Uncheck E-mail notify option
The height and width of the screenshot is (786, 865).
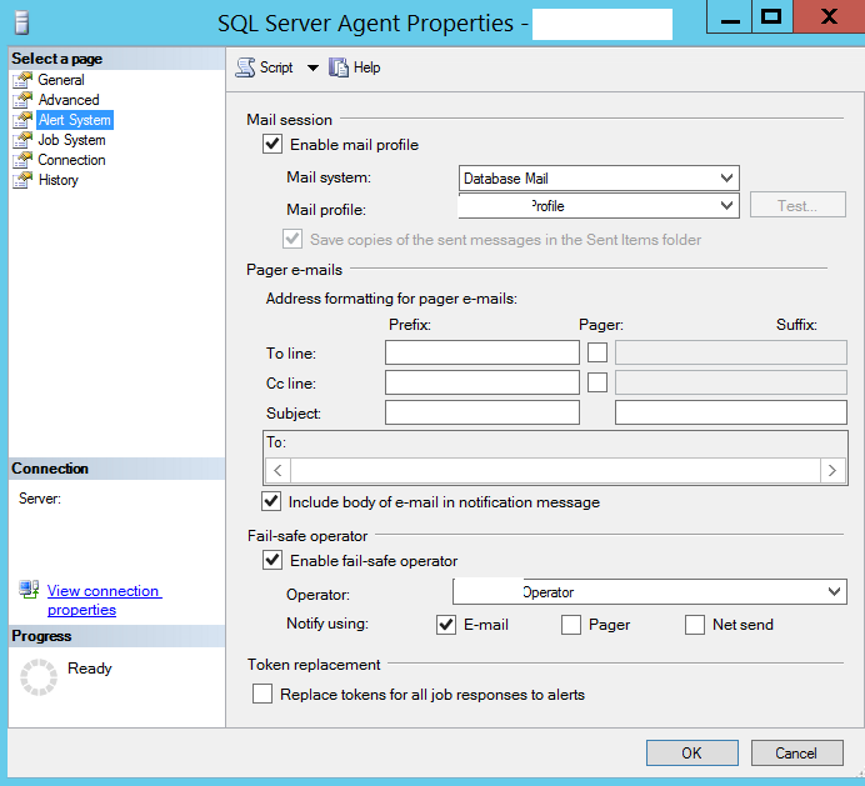[x=446, y=625]
